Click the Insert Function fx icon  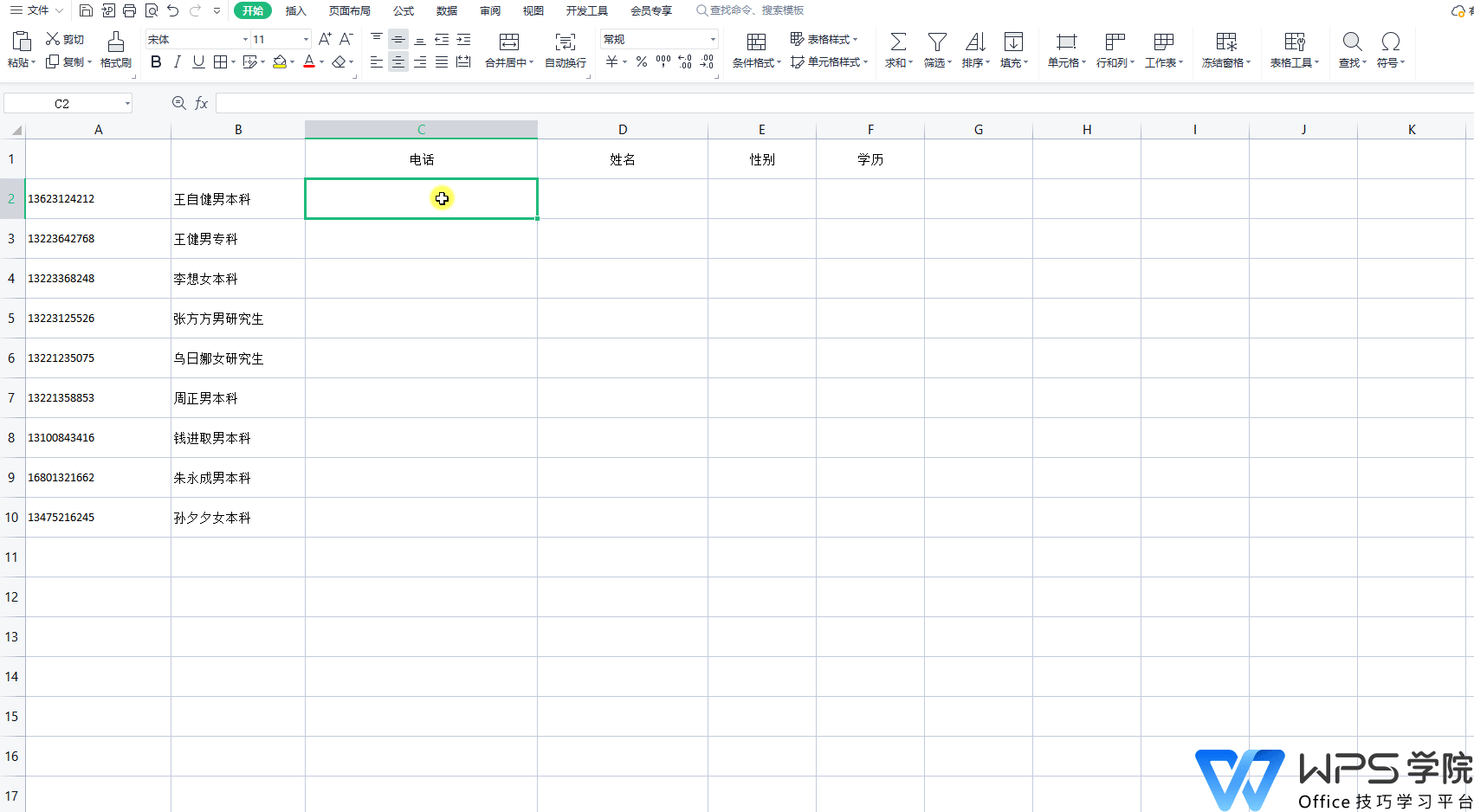click(202, 103)
